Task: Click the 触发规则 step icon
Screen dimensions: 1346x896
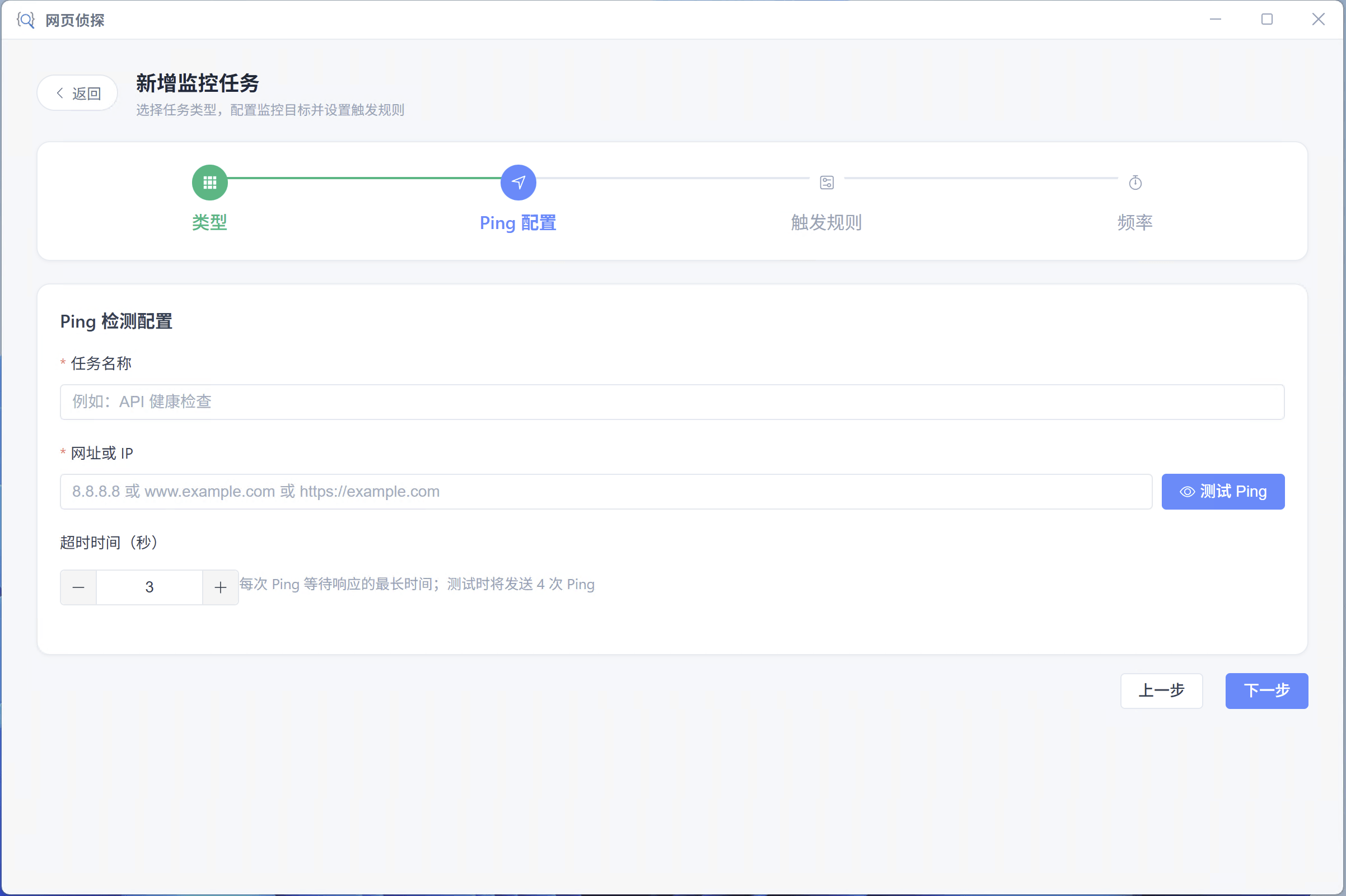Action: pyautogui.click(x=826, y=183)
